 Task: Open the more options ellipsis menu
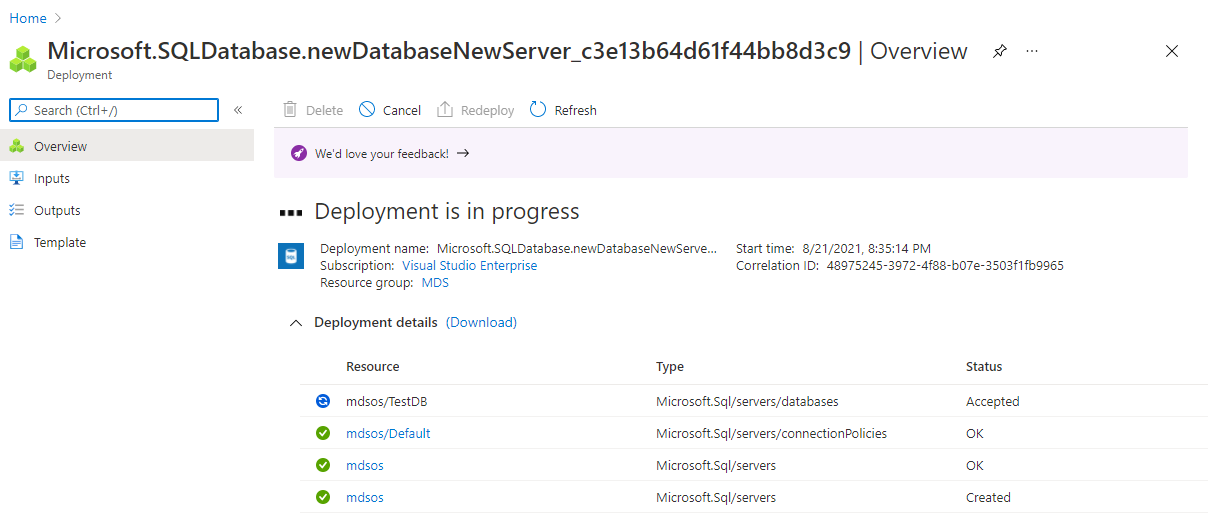[1032, 51]
